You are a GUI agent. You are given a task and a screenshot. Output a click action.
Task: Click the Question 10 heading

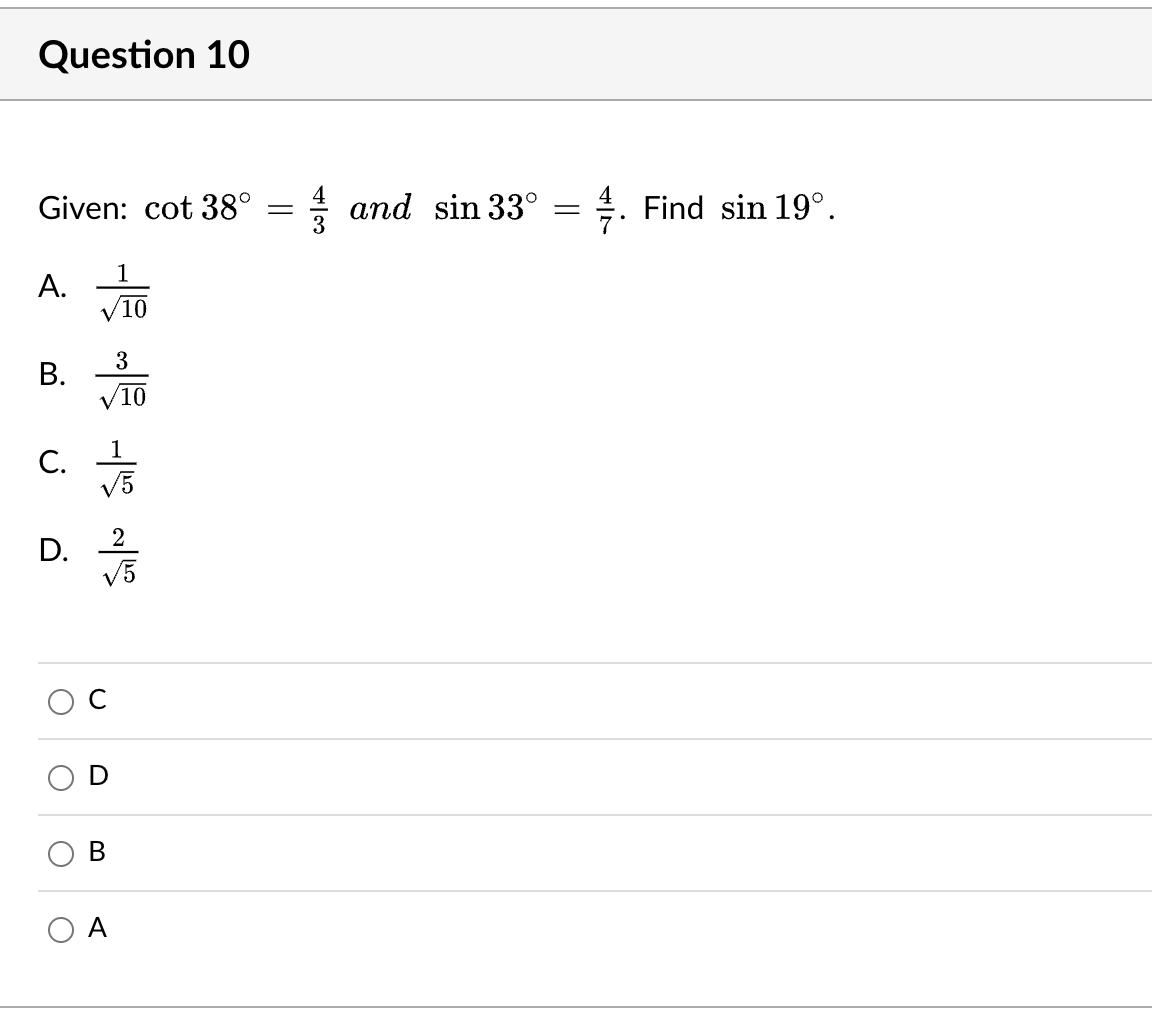144,55
